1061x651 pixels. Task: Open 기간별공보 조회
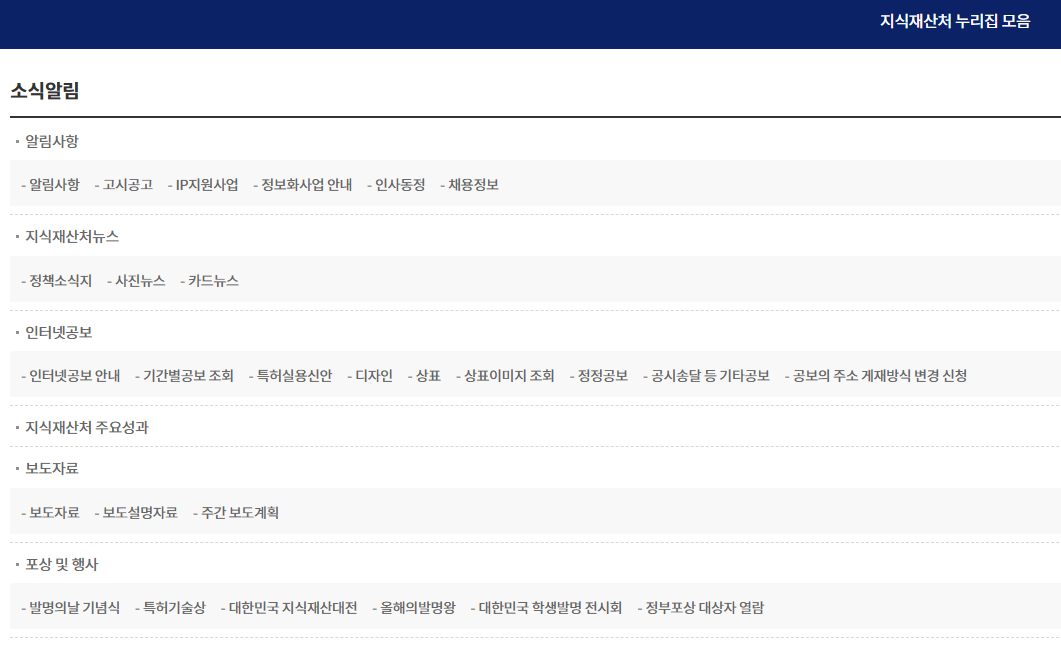188,376
